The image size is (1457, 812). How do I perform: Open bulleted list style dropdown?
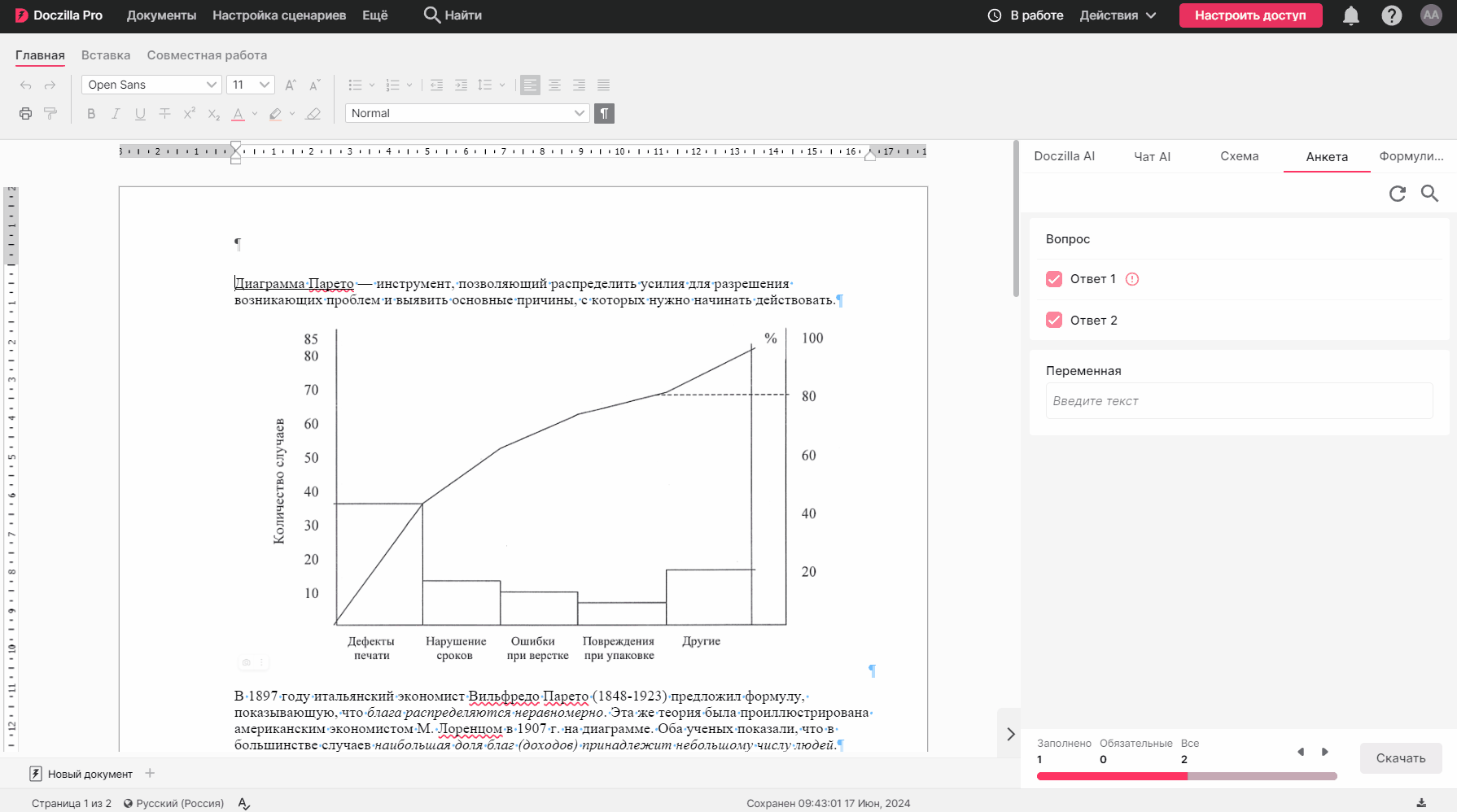click(372, 85)
